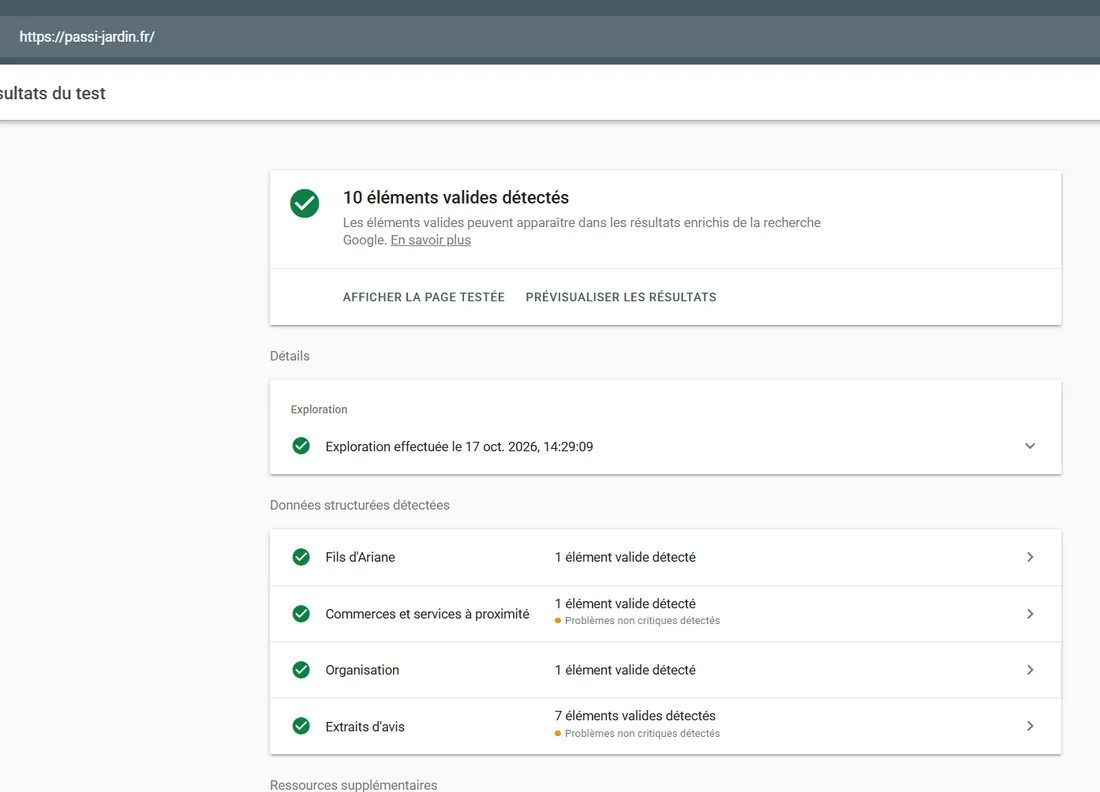The width and height of the screenshot is (1100, 792).
Task: Open Commerces et services à proximité arrow
Action: [1030, 614]
